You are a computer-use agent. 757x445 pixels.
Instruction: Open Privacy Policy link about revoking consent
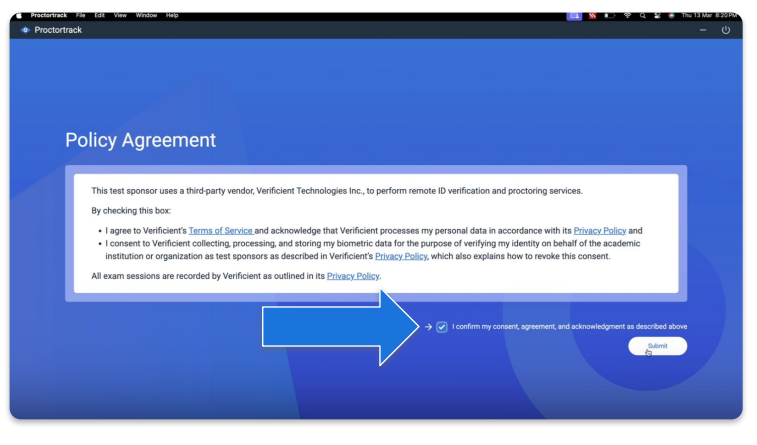tap(401, 256)
